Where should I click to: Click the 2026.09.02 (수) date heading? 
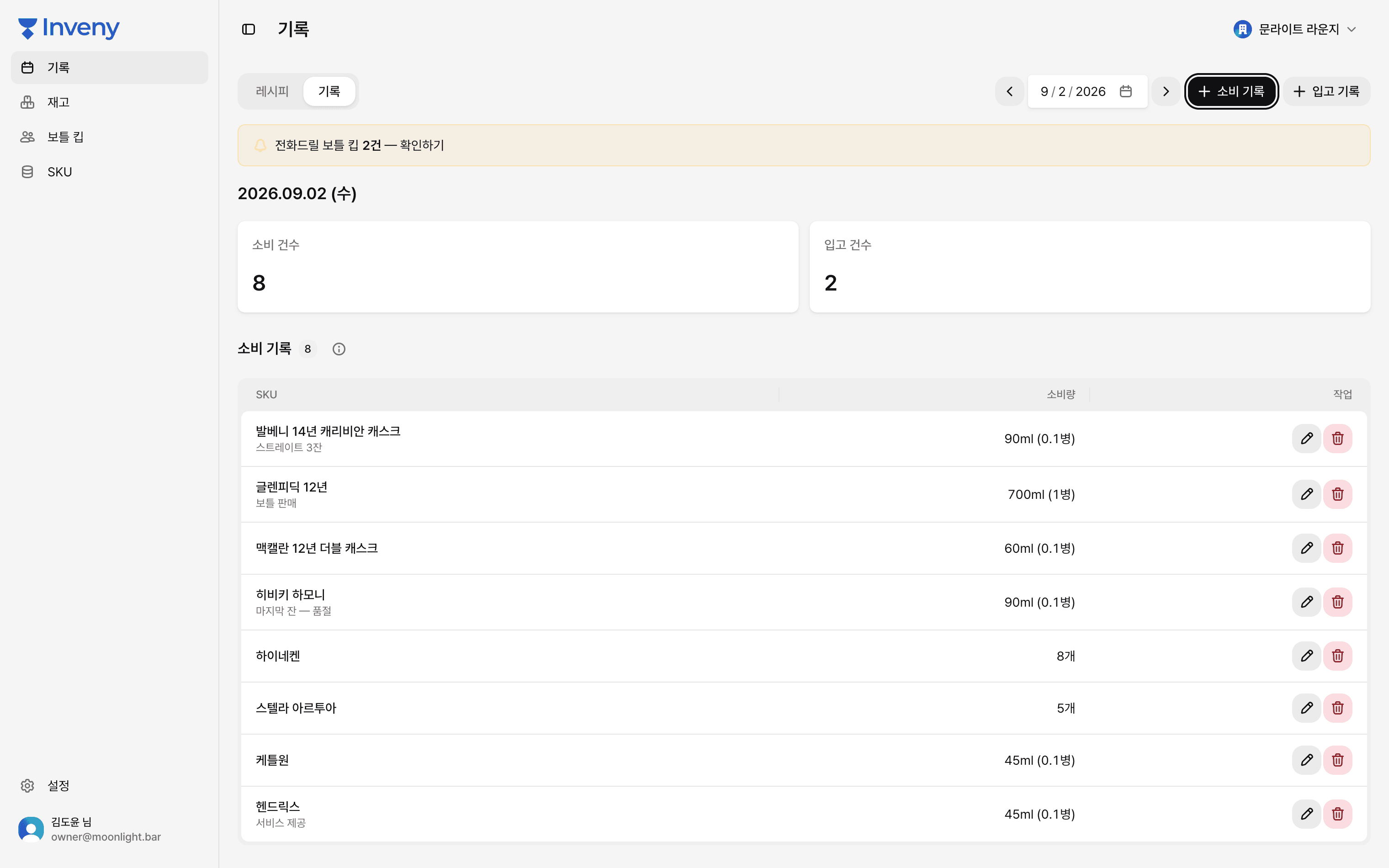[297, 193]
